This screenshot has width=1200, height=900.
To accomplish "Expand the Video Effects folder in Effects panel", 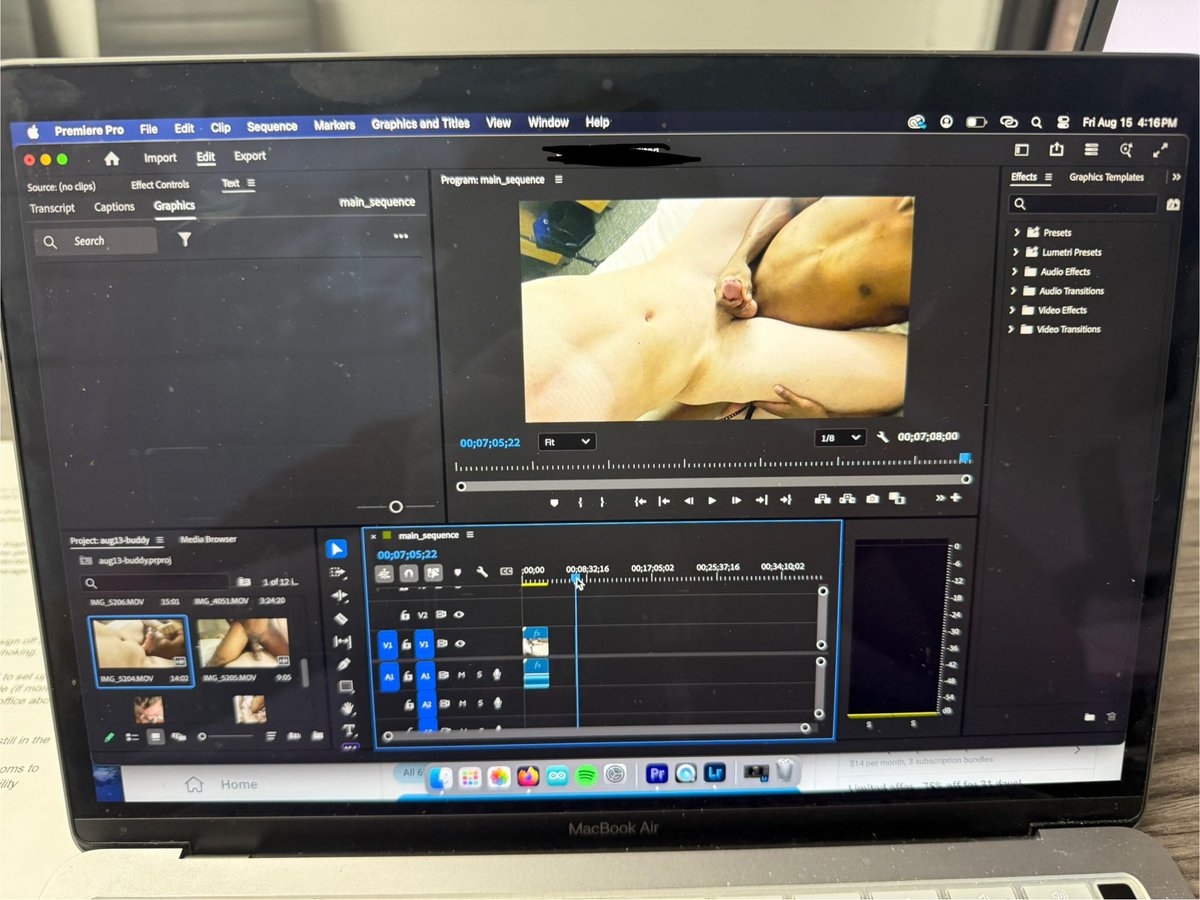I will pyautogui.click(x=1015, y=310).
